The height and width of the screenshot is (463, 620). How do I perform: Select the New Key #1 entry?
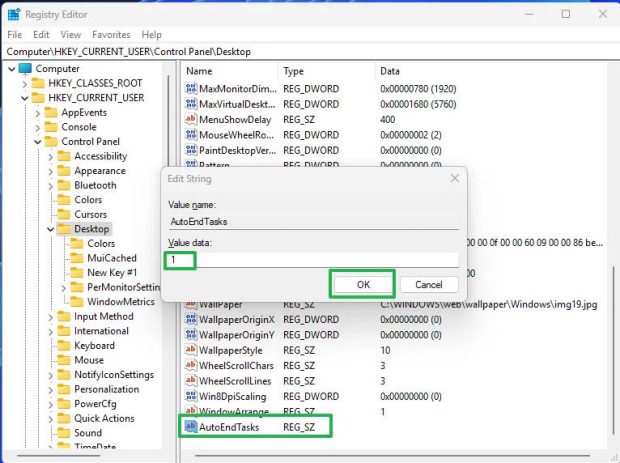[112, 273]
